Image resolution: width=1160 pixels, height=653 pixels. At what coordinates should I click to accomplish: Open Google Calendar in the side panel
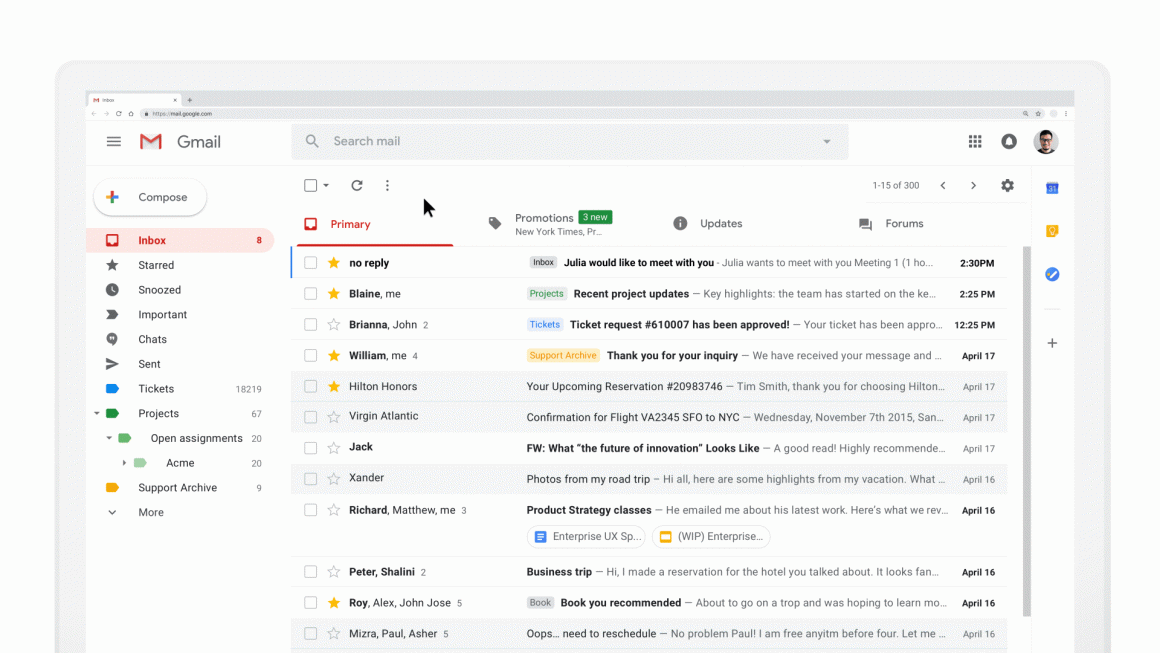pyautogui.click(x=1052, y=187)
